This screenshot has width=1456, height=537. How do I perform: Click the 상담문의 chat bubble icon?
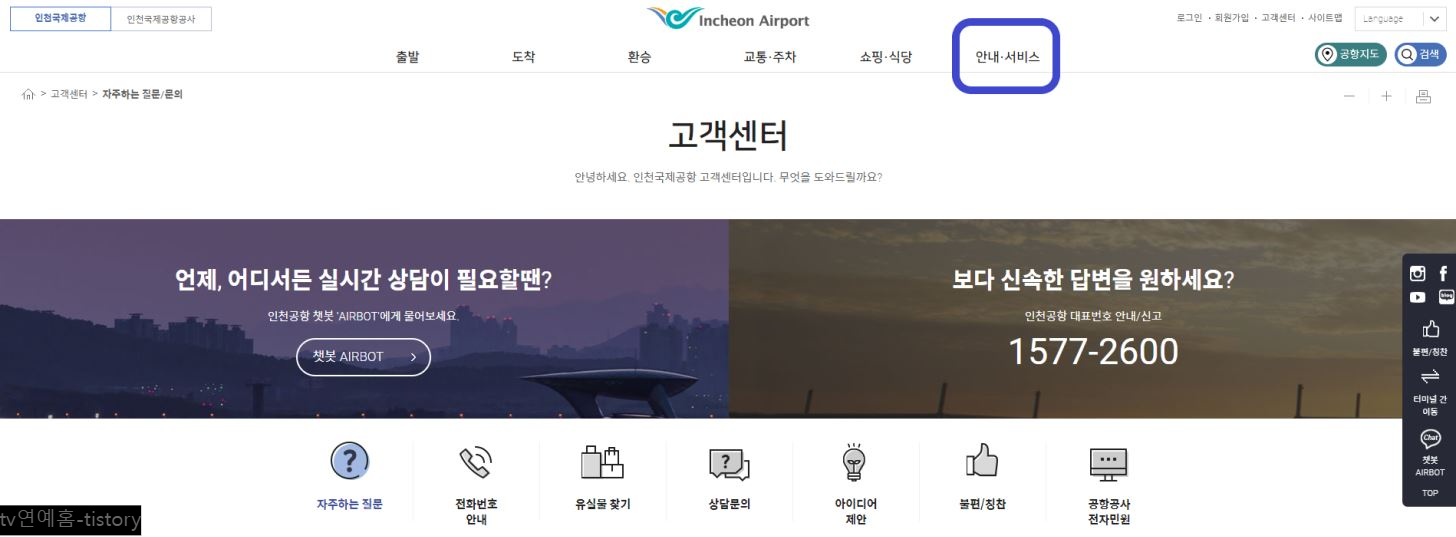[x=729, y=463]
